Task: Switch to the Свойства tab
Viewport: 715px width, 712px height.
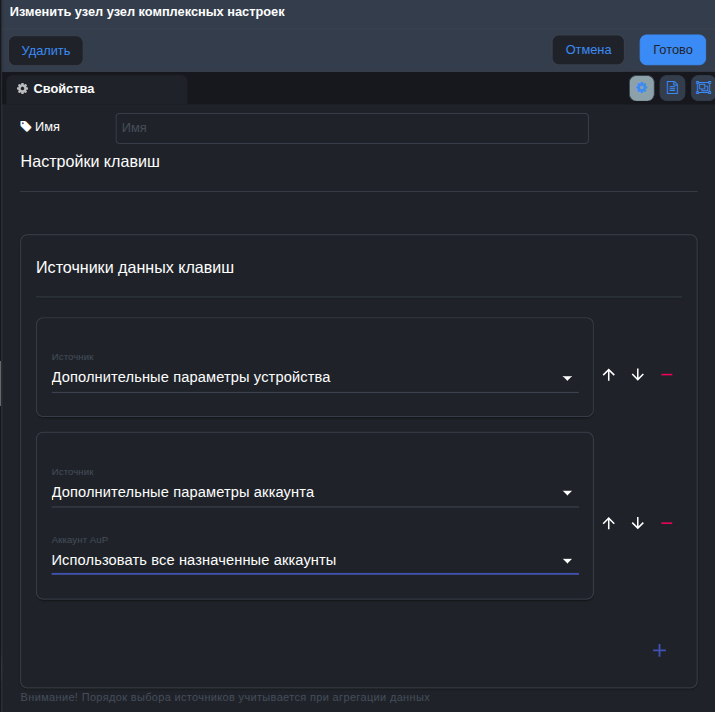Action: (x=63, y=89)
